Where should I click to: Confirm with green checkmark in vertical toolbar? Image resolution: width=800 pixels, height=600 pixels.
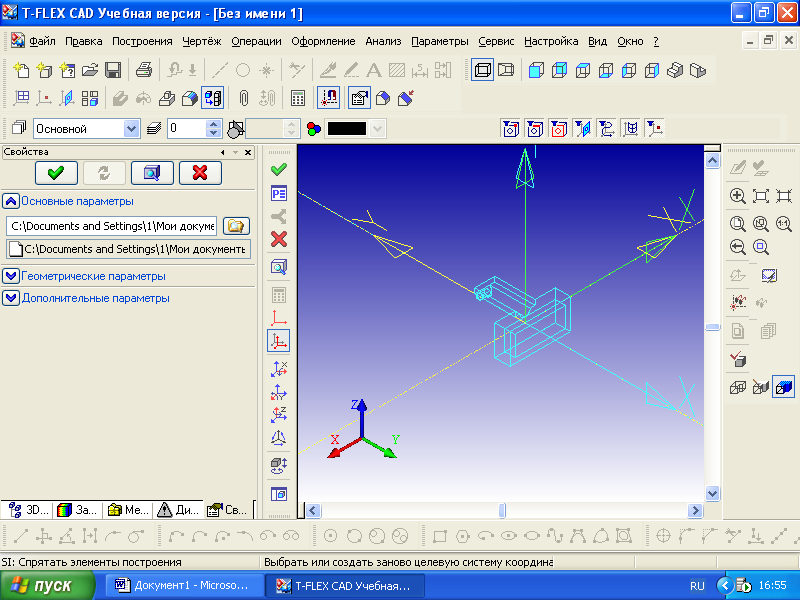pos(279,169)
